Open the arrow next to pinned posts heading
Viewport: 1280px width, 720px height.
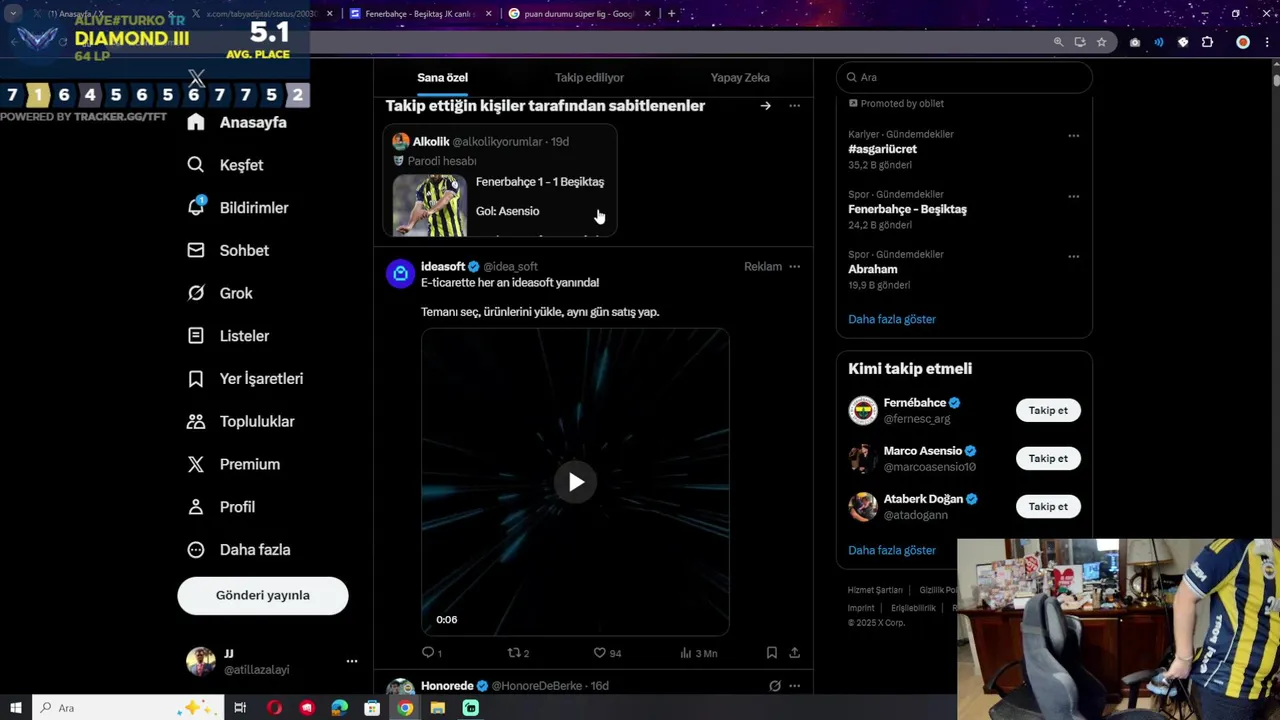pos(766,106)
